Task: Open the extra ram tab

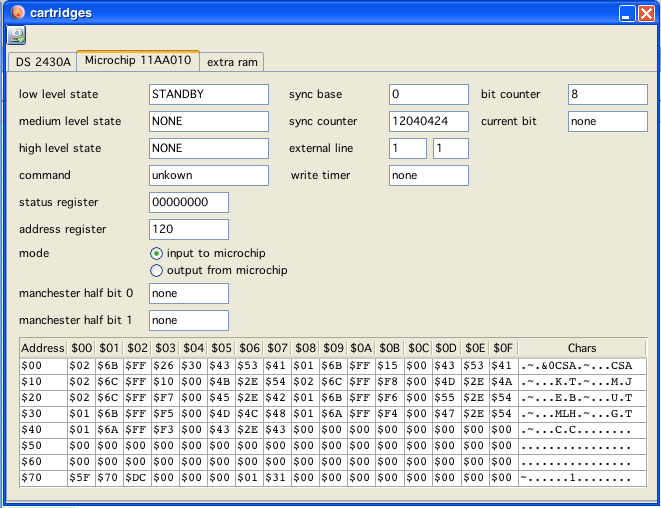Action: tap(234, 62)
